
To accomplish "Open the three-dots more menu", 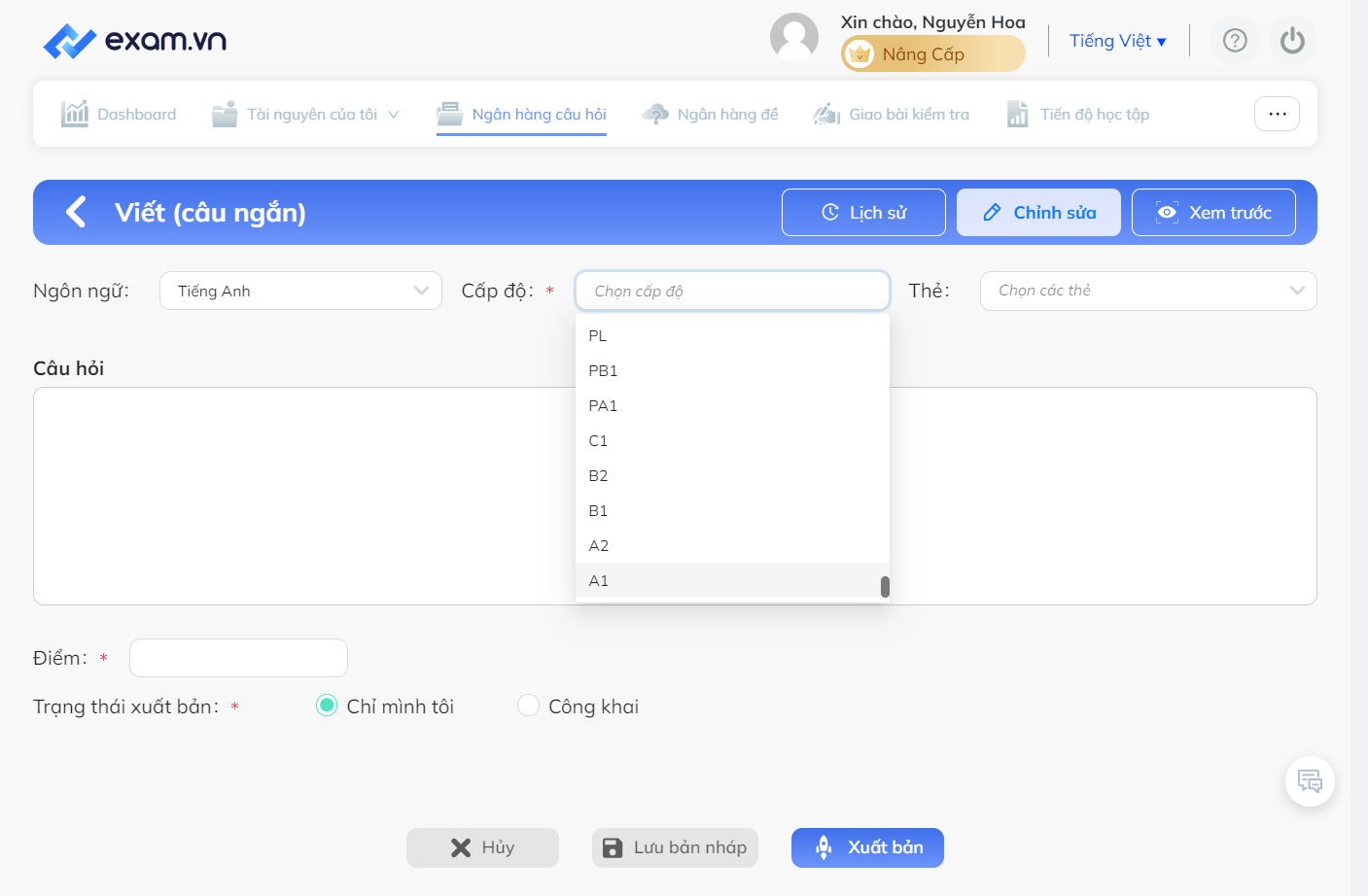I will coord(1277,114).
